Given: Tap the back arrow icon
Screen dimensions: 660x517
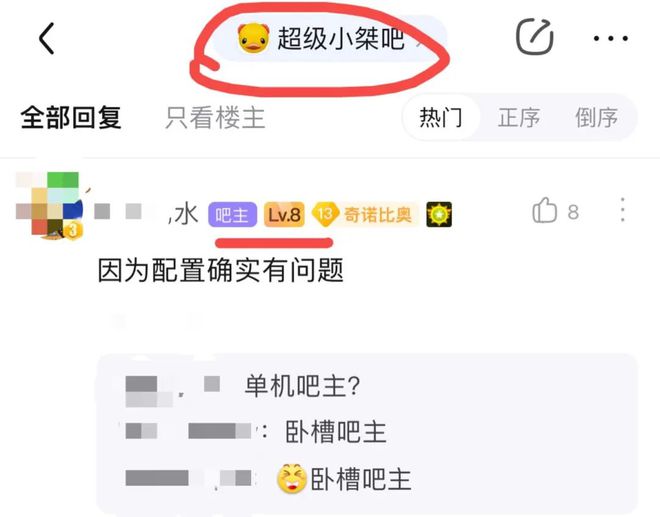Looking at the screenshot, I should click(x=47, y=39).
